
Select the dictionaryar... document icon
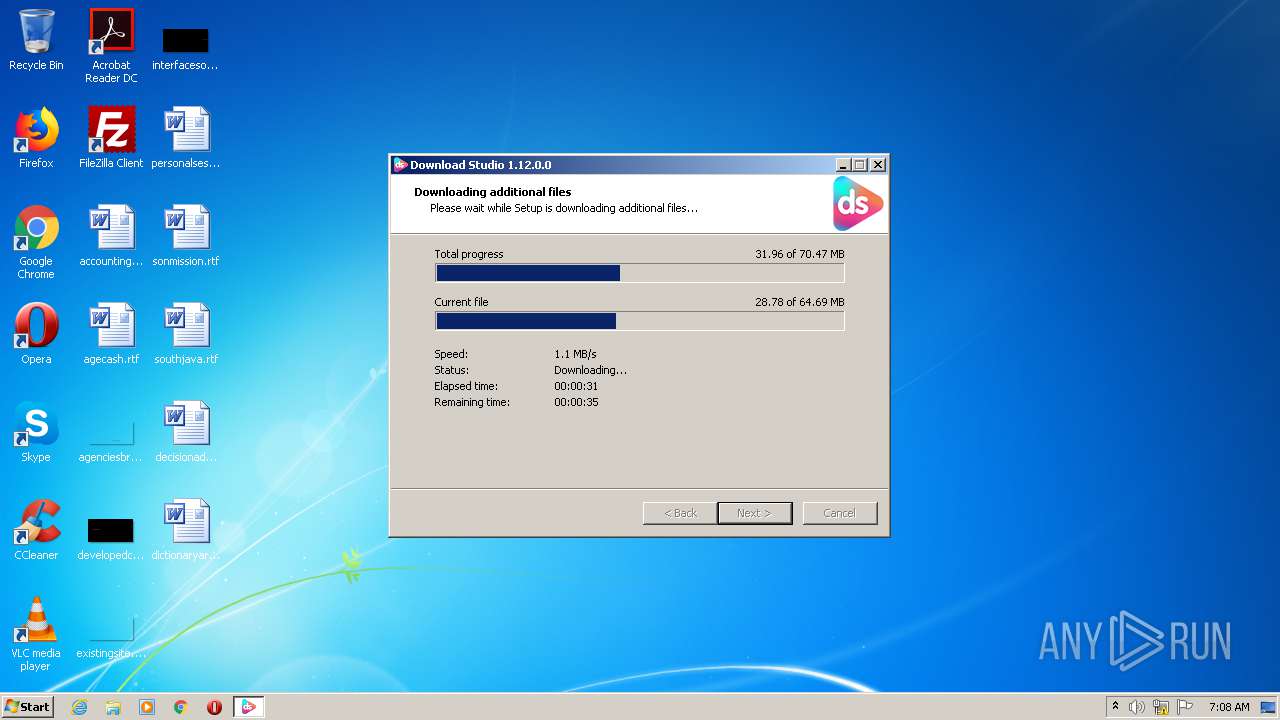tap(186, 531)
